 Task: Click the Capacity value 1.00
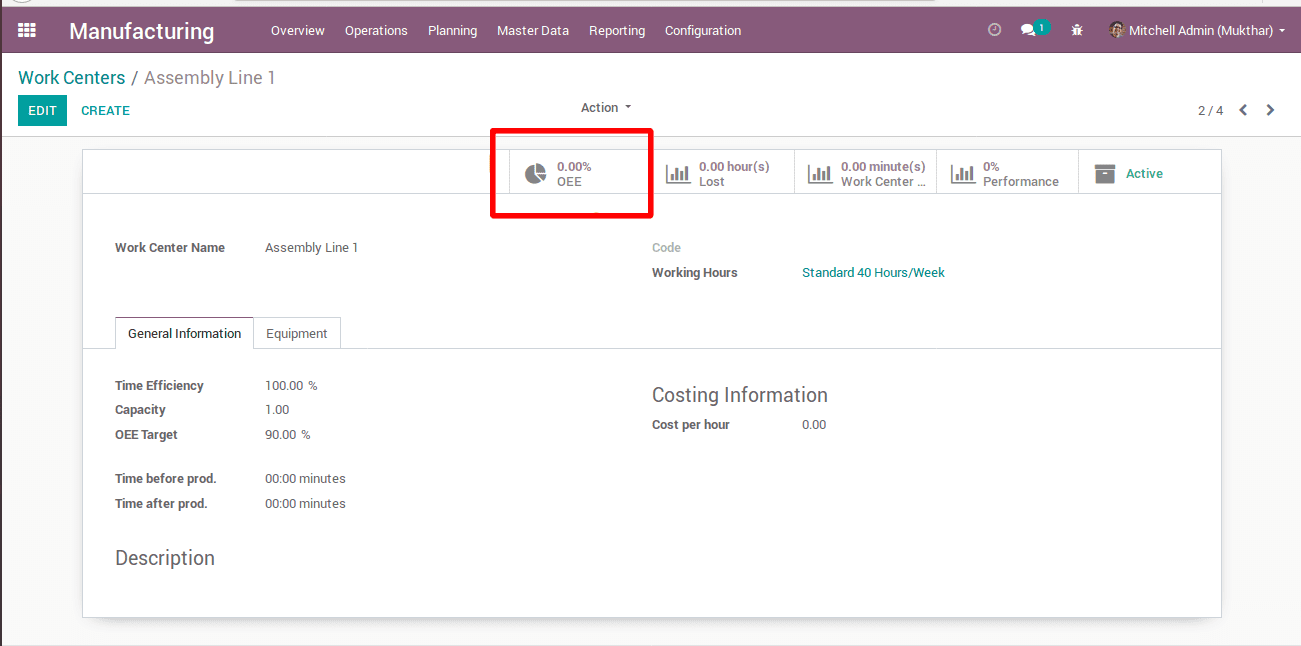click(x=277, y=409)
